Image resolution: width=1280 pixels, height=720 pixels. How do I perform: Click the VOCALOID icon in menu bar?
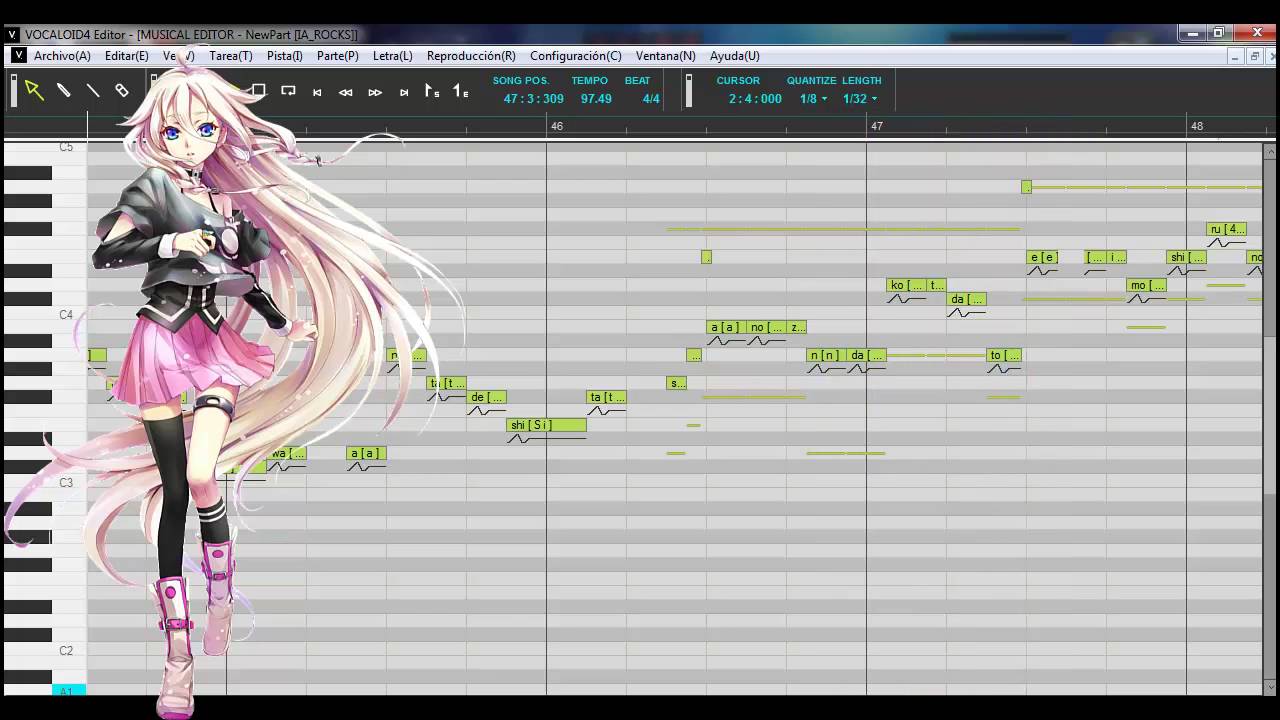(x=18, y=56)
